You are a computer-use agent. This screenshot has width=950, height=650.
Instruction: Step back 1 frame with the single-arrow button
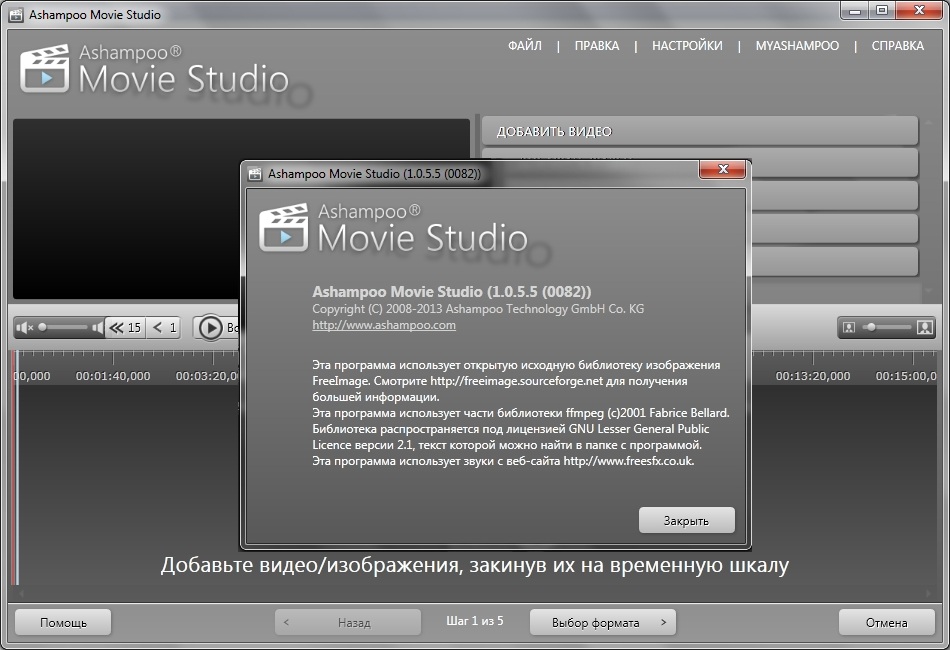[x=164, y=328]
